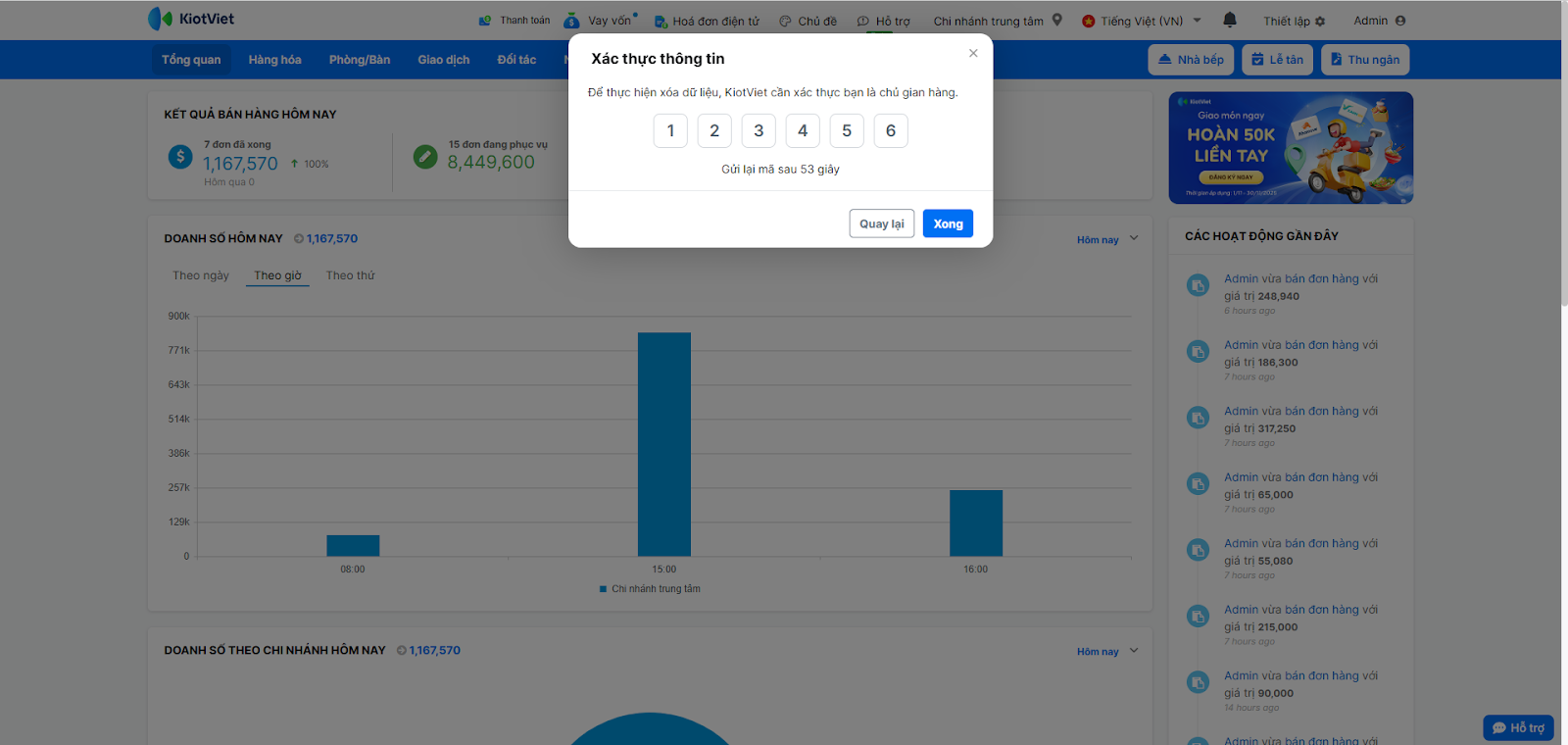
Task: Open the Lễ tân reception screen
Action: click(x=1278, y=60)
